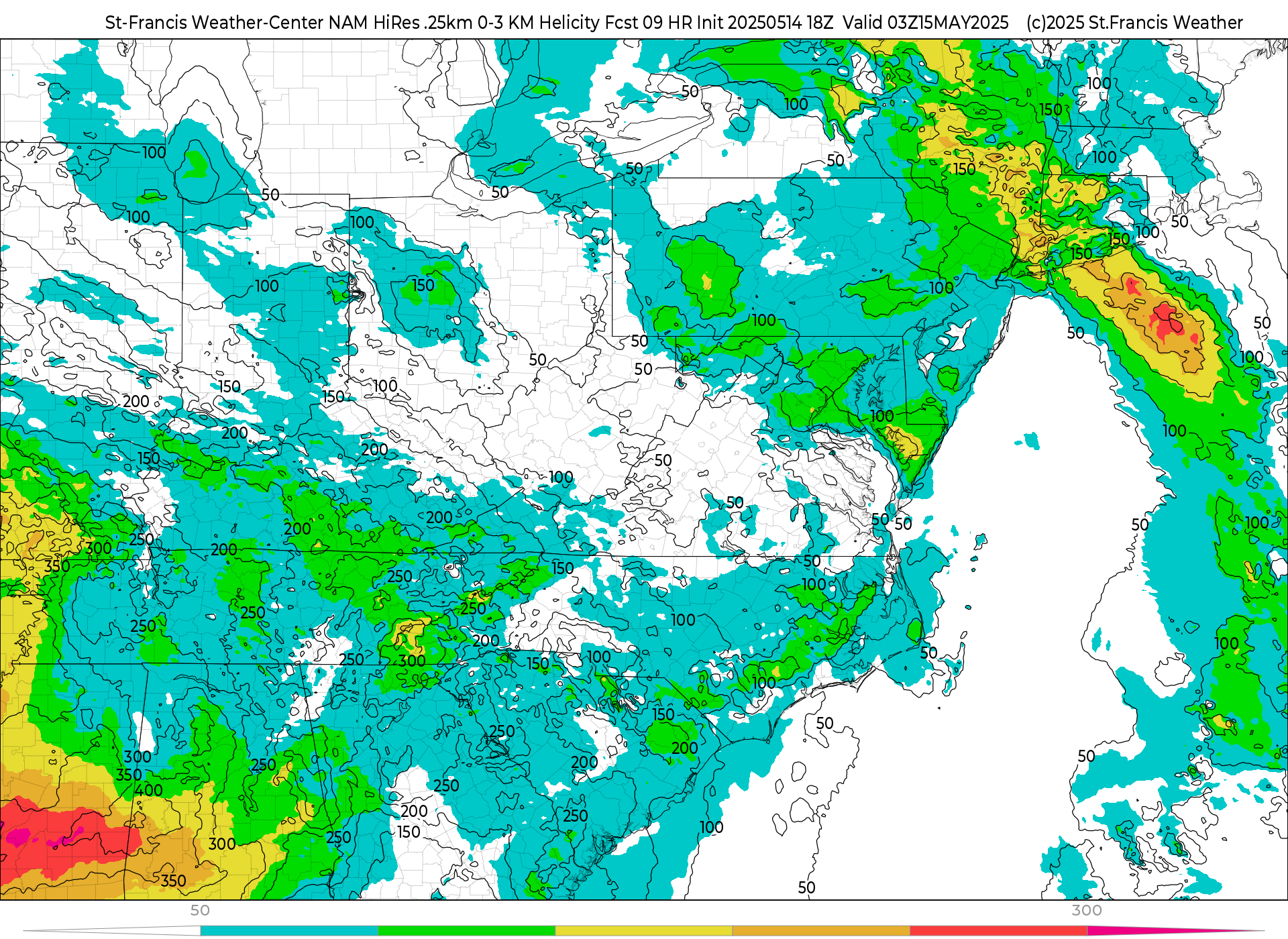This screenshot has height=939, width=1288.
Task: Click the '(c)2025 St.Francis Weather' copyright text
Action: pos(1134,23)
